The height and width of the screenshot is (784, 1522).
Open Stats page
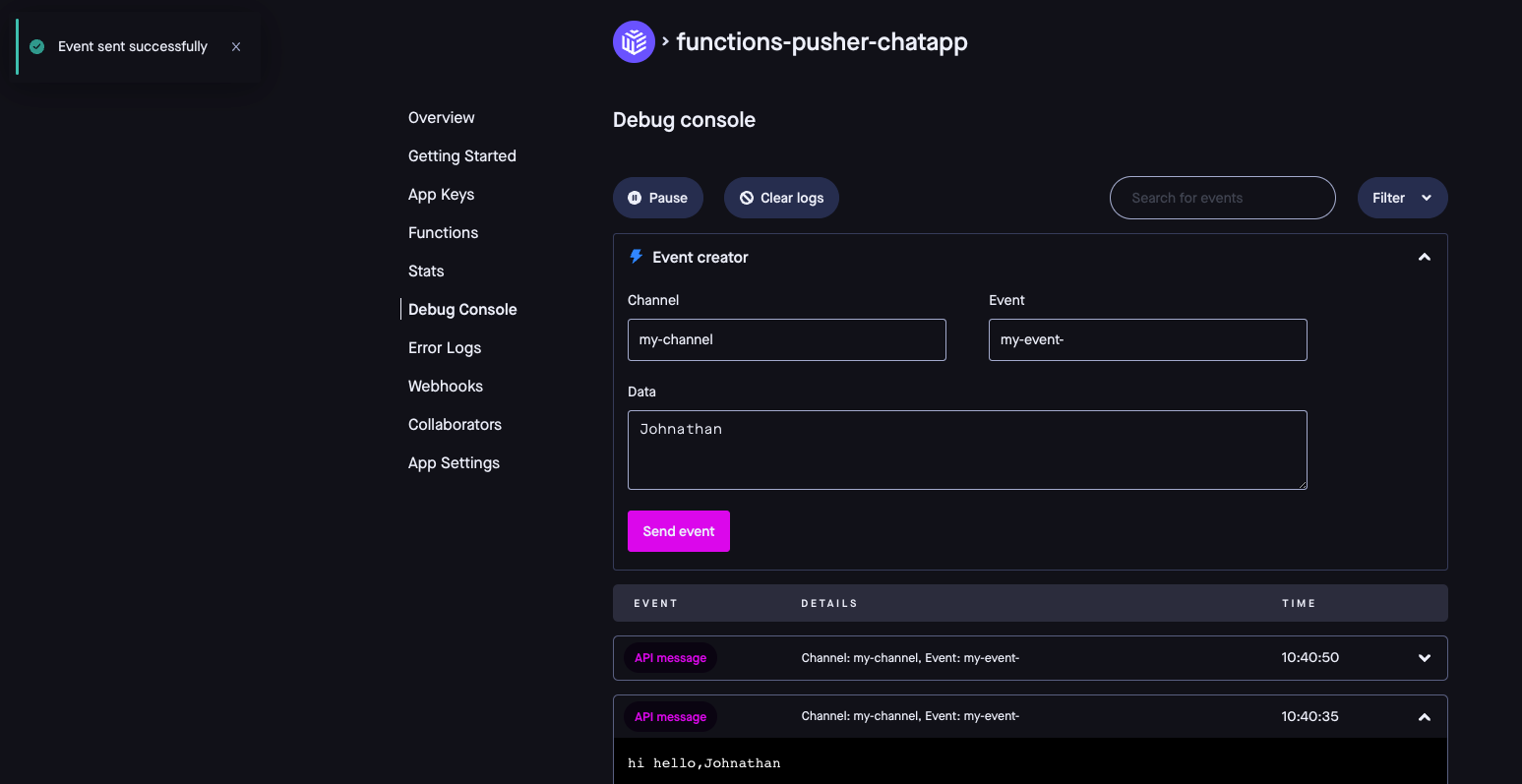[x=426, y=271]
